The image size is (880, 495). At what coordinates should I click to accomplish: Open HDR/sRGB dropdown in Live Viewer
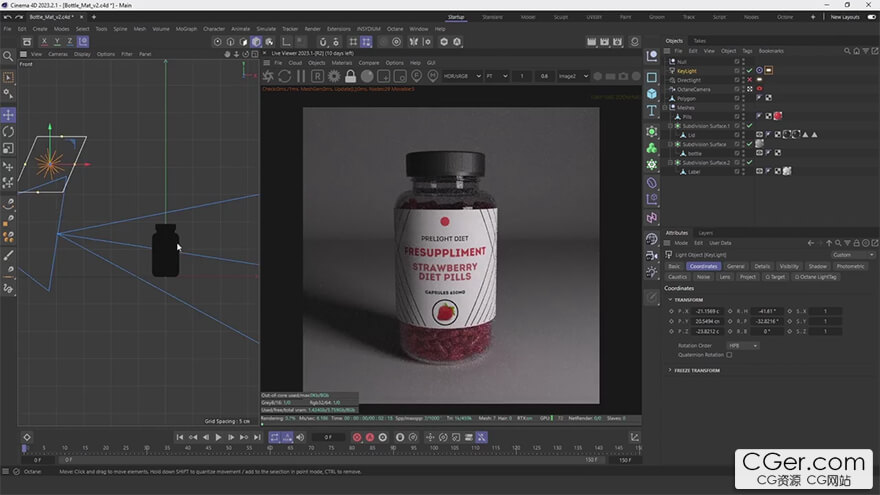462,76
